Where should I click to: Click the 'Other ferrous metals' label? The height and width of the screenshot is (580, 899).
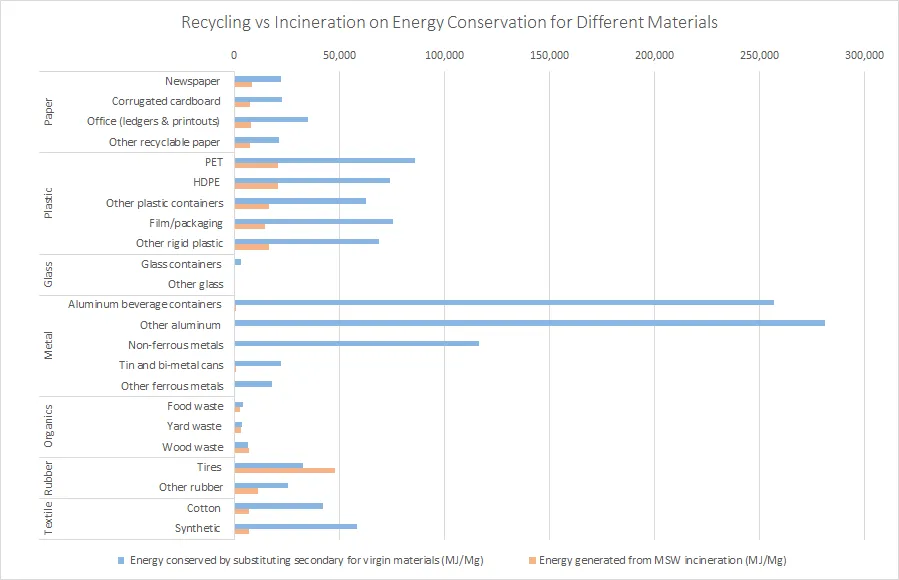pyautogui.click(x=172, y=386)
